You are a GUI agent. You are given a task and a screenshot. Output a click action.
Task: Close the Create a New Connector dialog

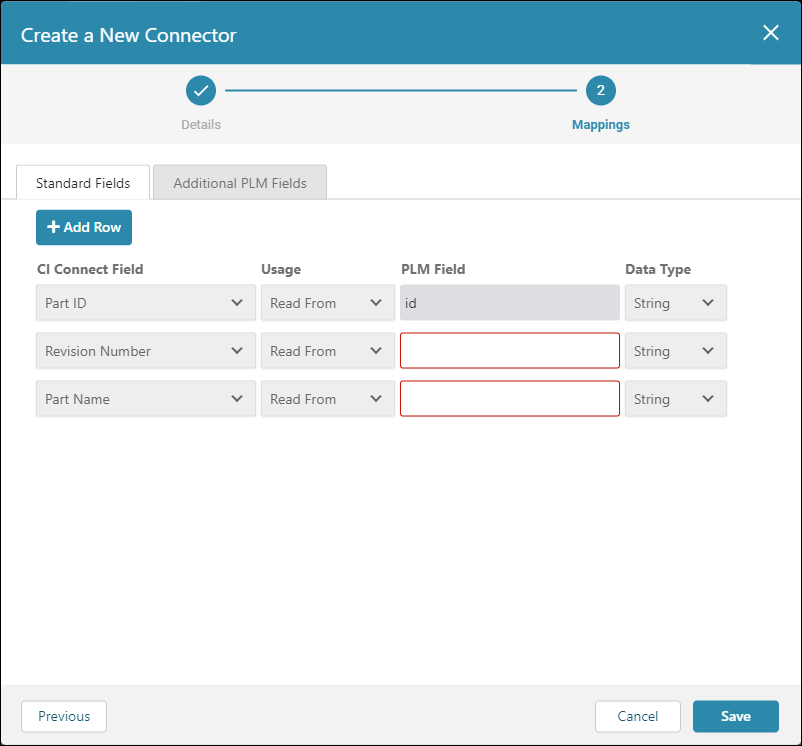[770, 33]
